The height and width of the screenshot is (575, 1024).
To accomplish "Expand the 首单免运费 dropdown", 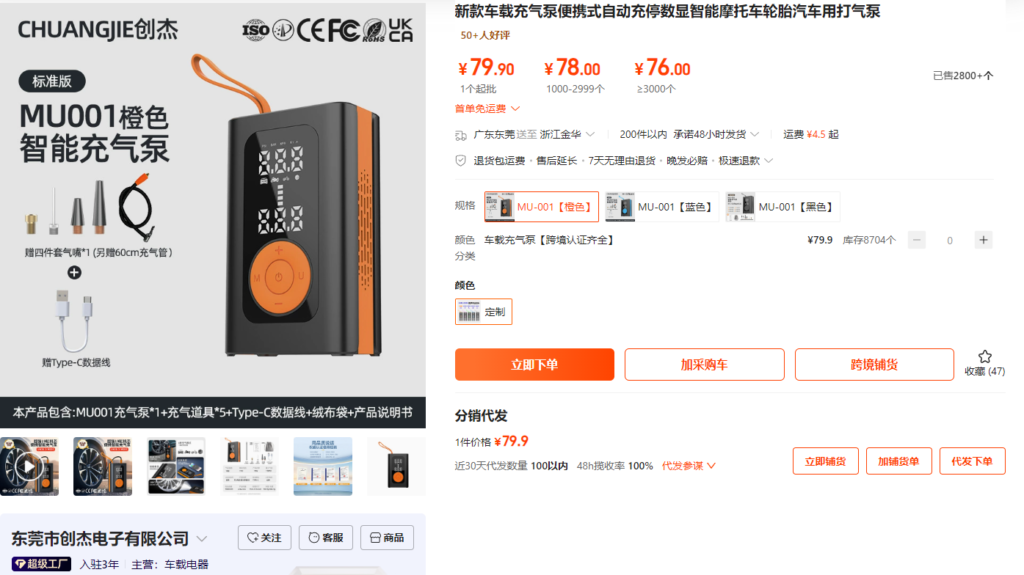I will pyautogui.click(x=487, y=108).
